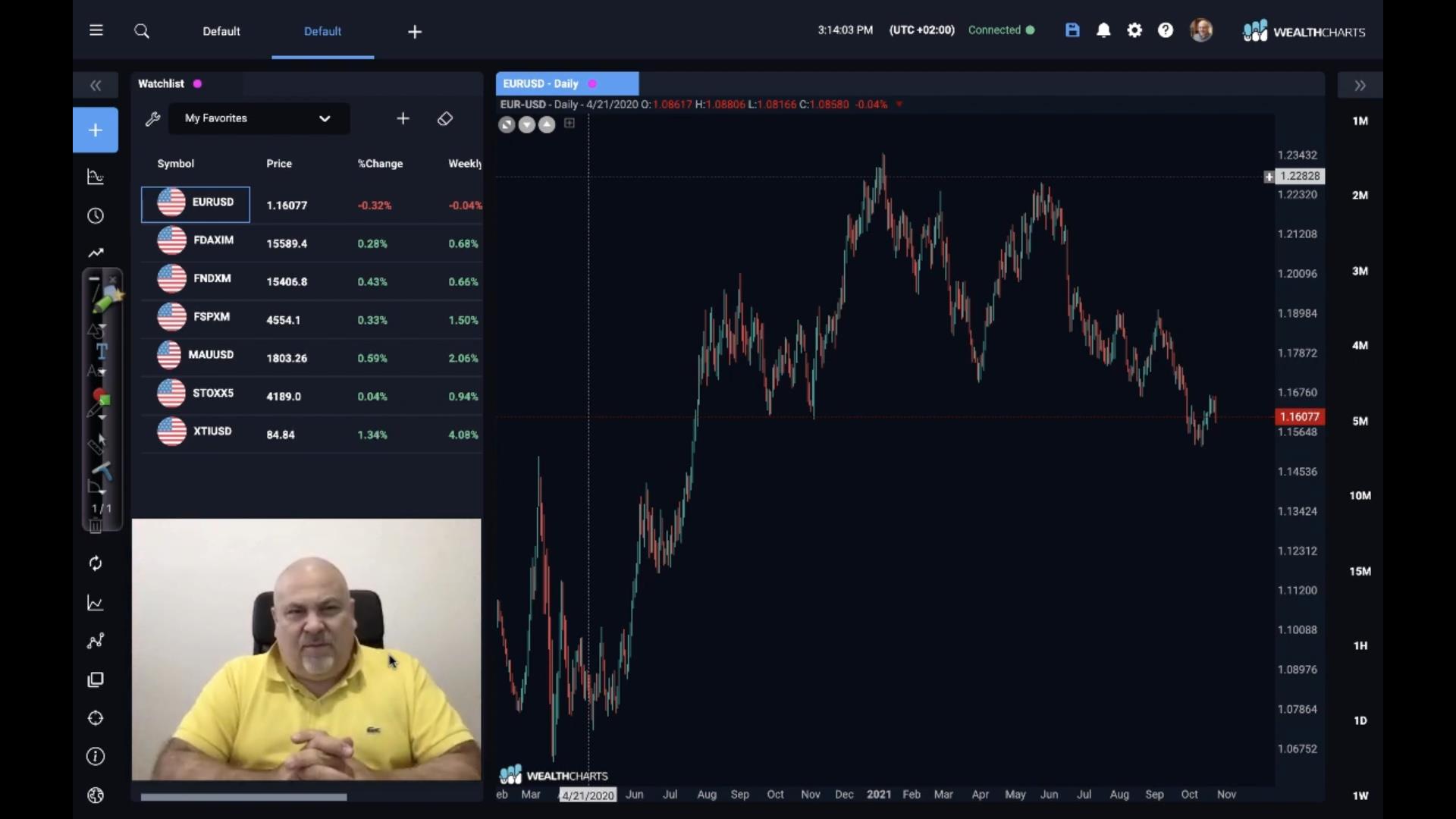The width and height of the screenshot is (1456, 819).
Task: Click the 4/21/2020 date marker on time axis
Action: pyautogui.click(x=588, y=795)
